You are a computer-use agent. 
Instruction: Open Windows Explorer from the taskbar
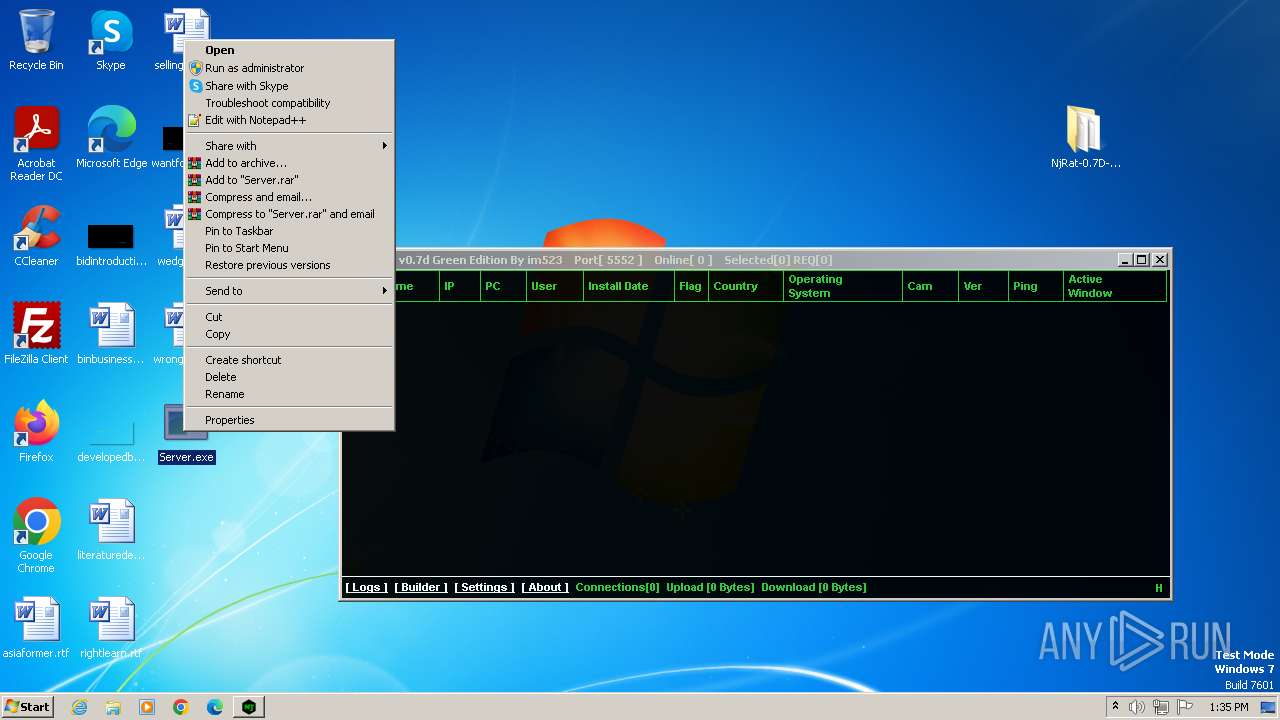(x=113, y=707)
